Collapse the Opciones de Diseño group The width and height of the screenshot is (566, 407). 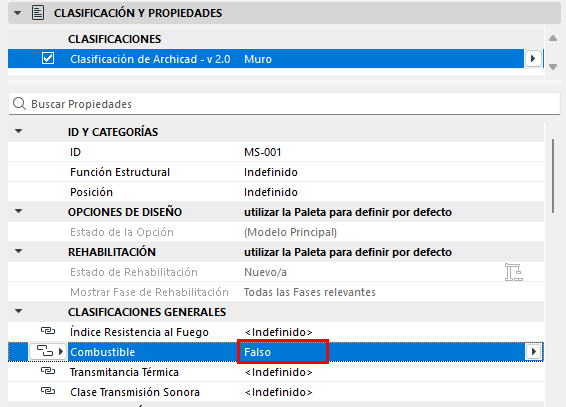[18, 211]
